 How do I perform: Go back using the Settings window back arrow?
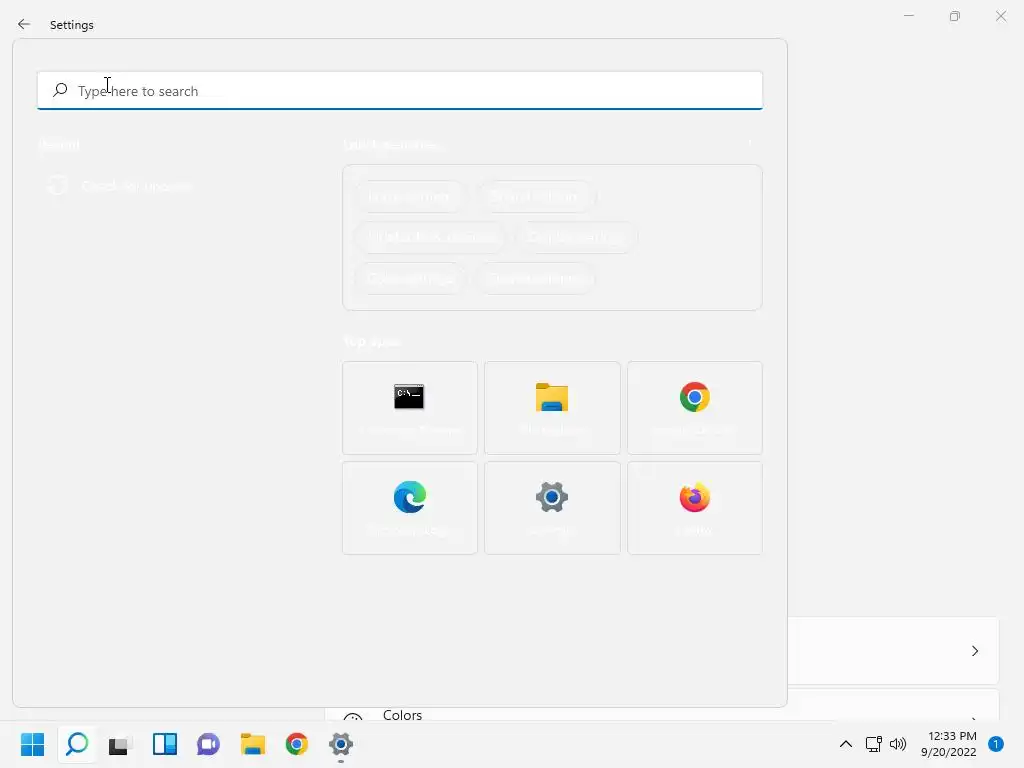24,24
